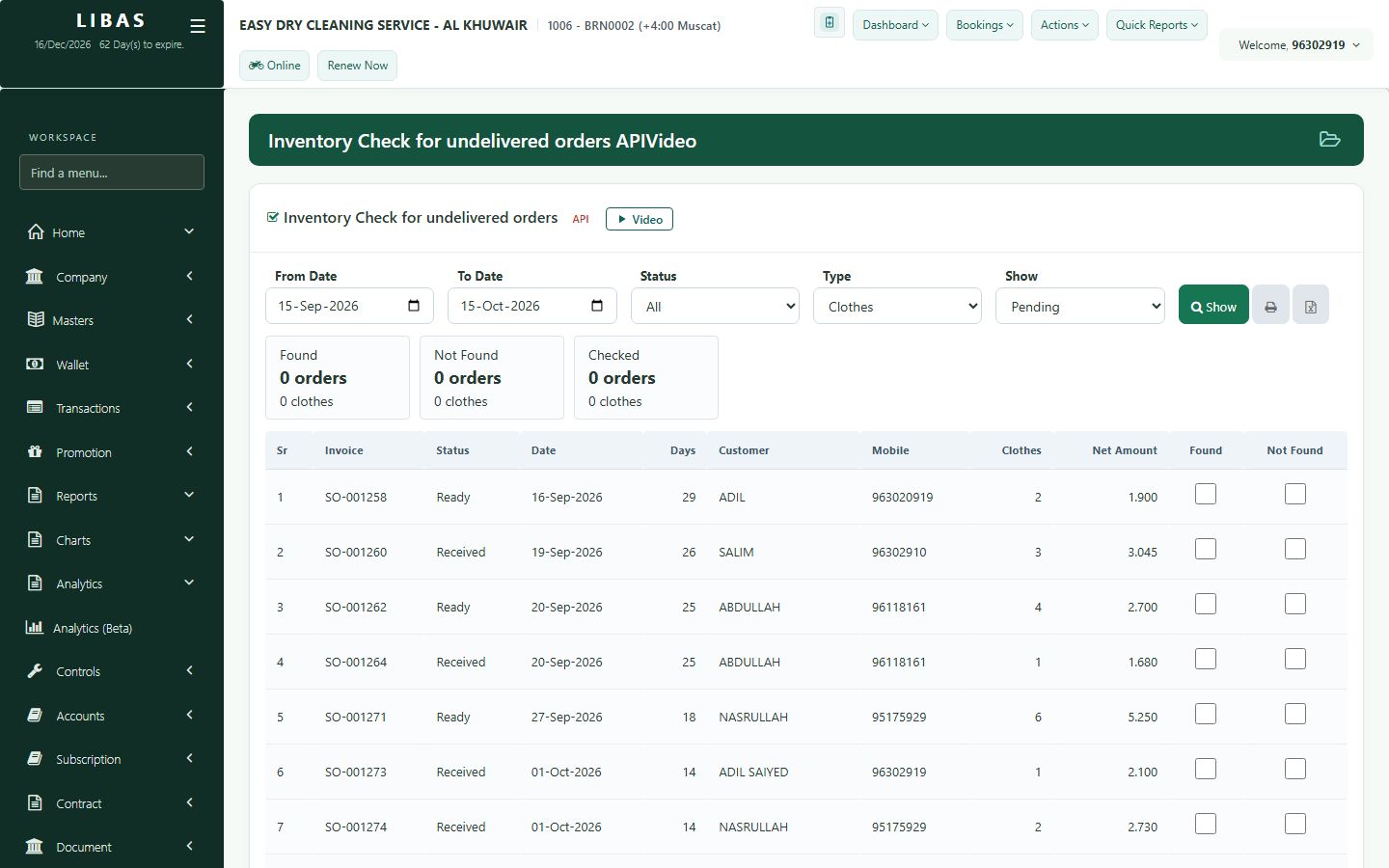Open the Dashboard top menu
1389x868 pixels.
click(895, 25)
